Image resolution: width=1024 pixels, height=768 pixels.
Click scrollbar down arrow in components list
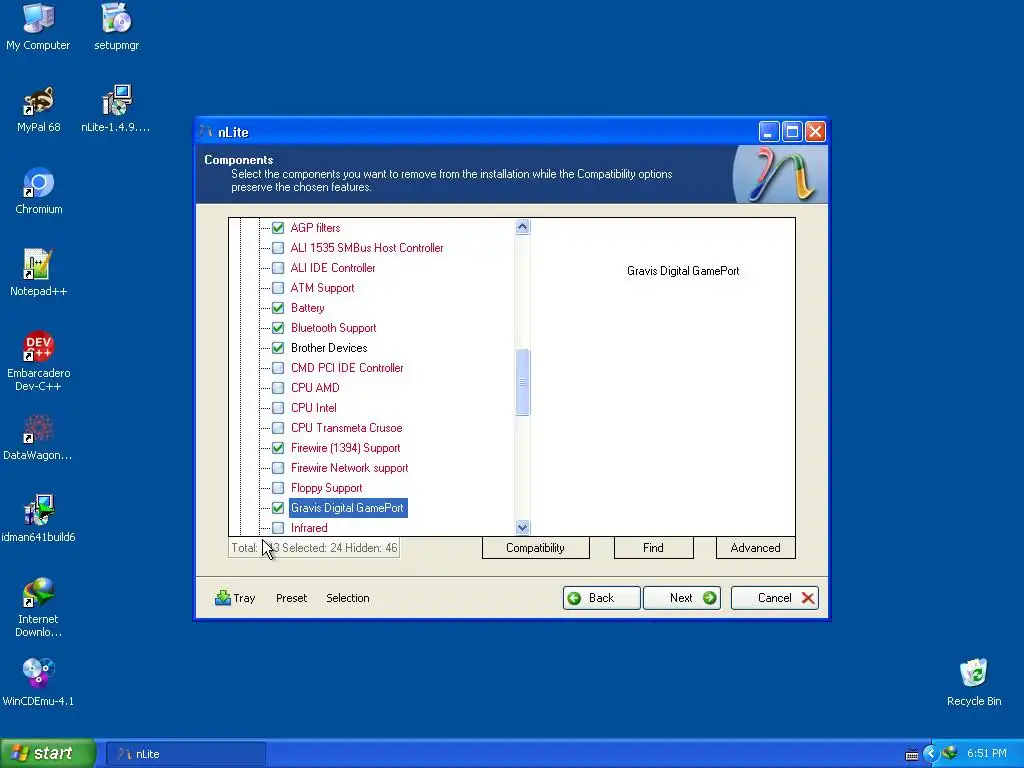(x=522, y=527)
